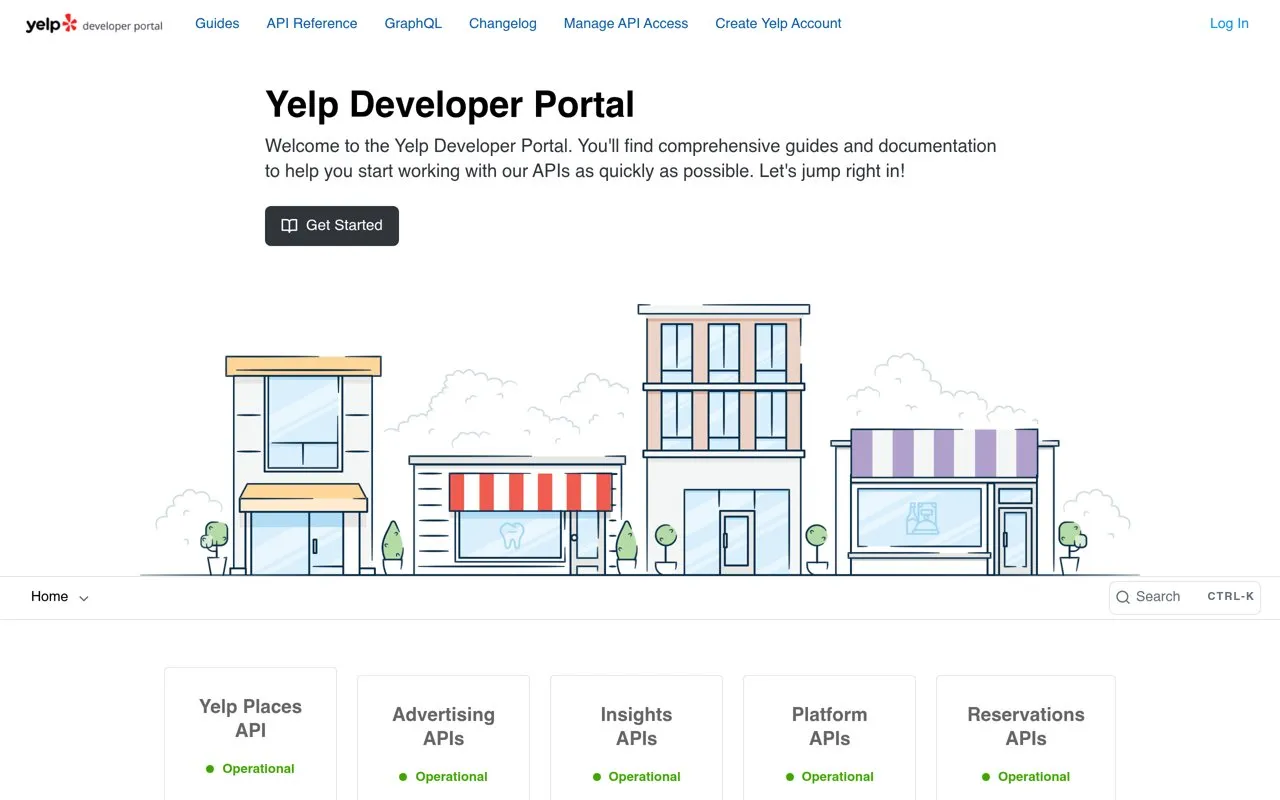Click Operational status under Yelp Places API

[x=250, y=769]
